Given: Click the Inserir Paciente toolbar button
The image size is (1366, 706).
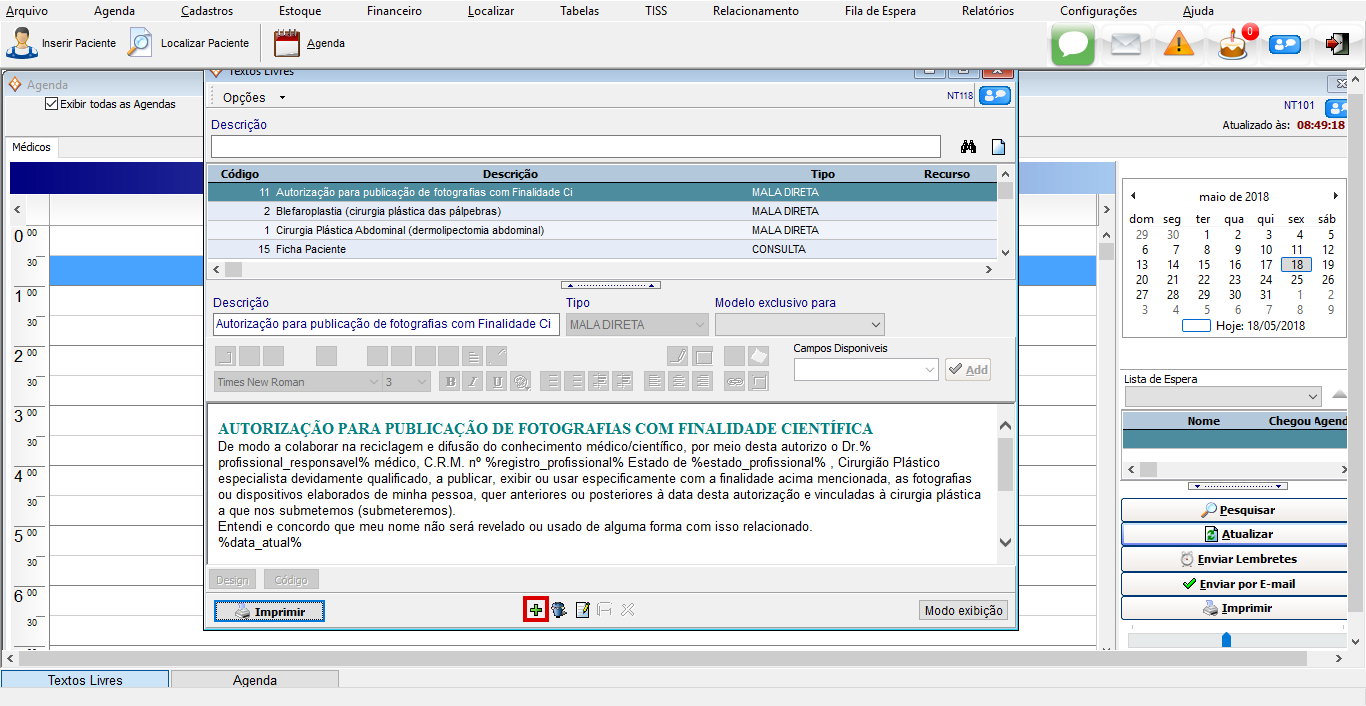Looking at the screenshot, I should click(x=62, y=44).
